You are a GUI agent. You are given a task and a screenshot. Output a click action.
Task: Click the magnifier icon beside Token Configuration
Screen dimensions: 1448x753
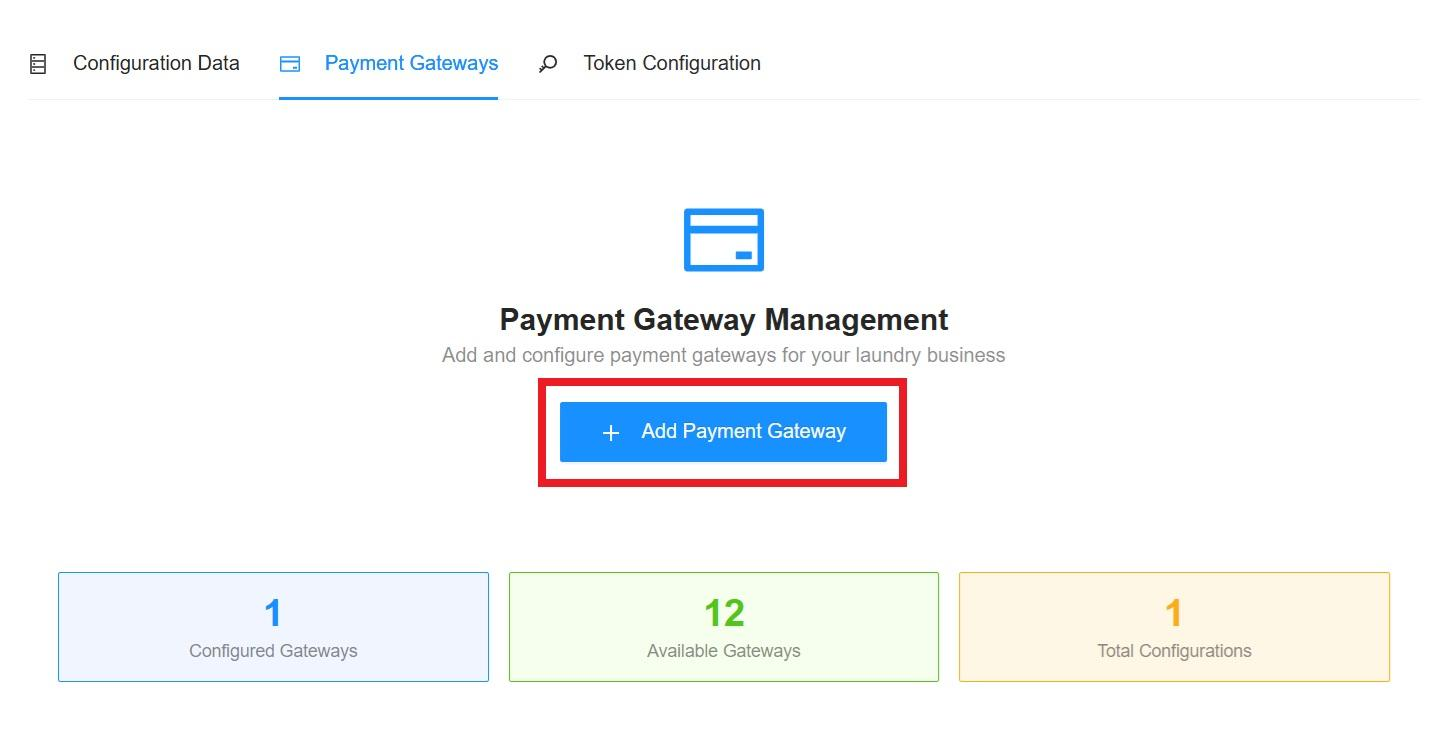548,64
